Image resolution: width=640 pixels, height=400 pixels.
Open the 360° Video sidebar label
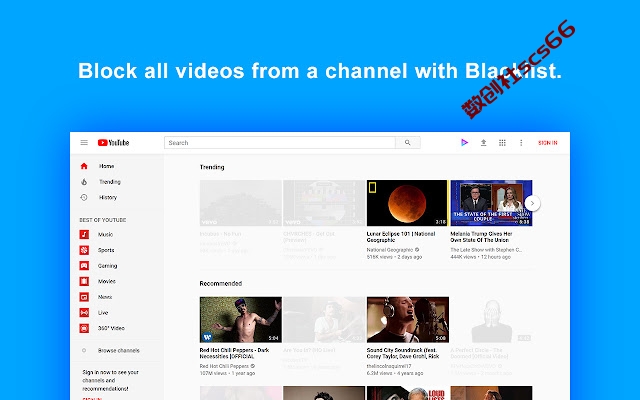click(111, 328)
